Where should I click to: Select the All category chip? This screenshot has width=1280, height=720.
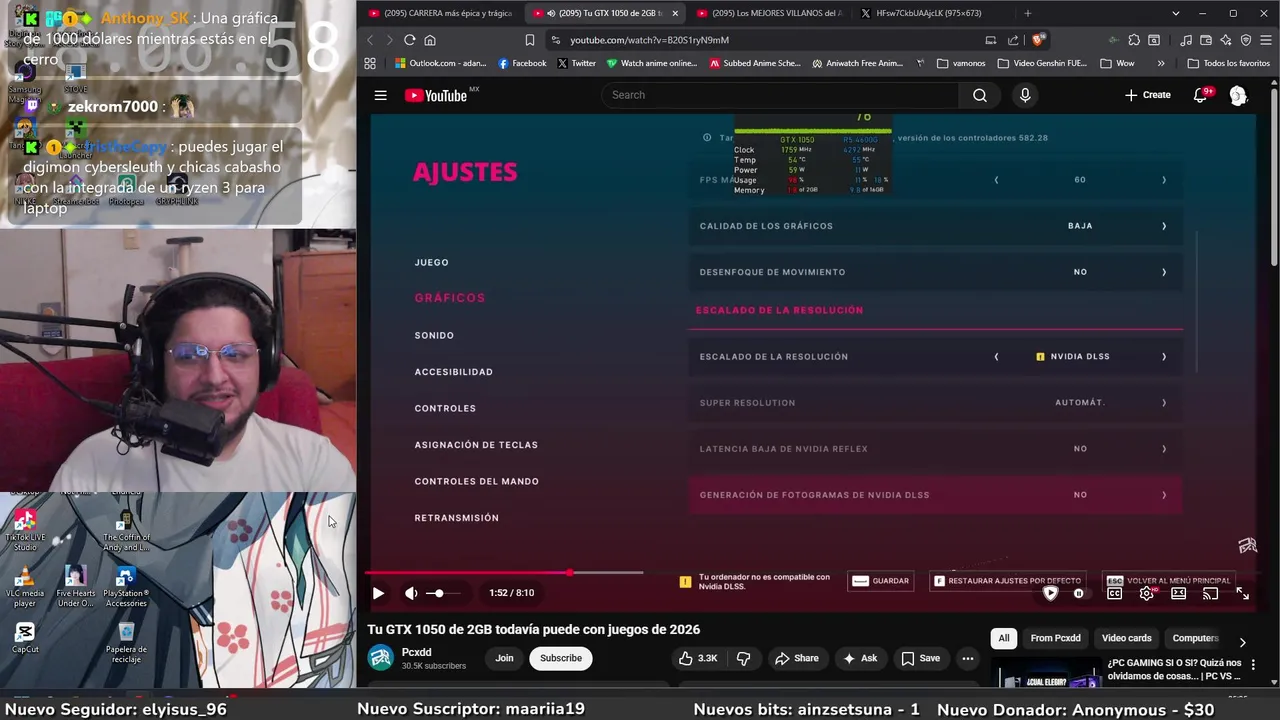pyautogui.click(x=1004, y=638)
